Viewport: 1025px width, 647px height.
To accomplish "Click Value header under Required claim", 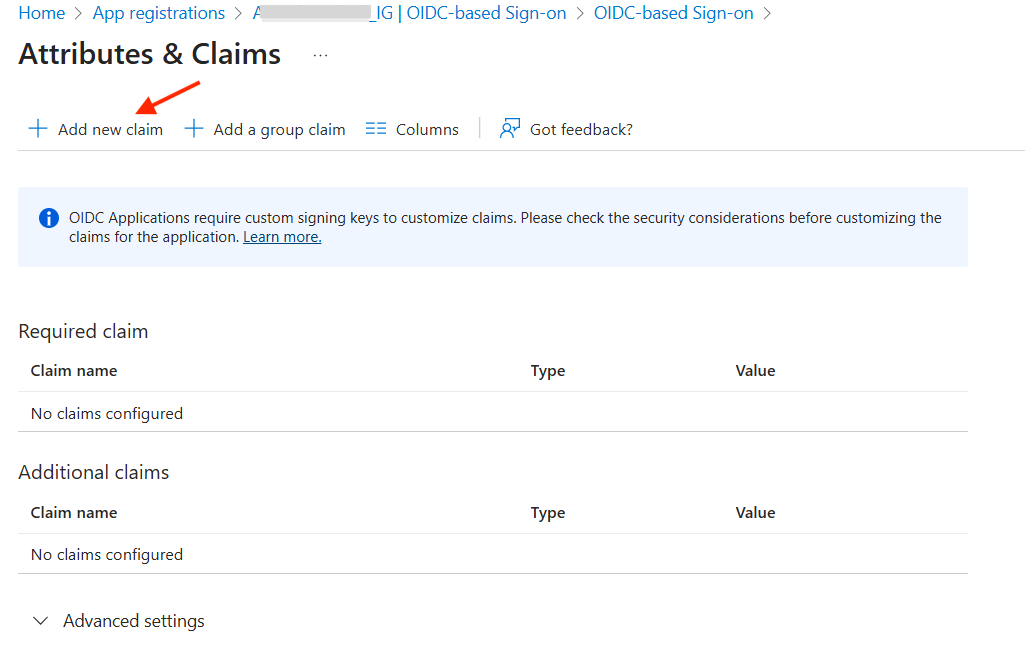I will 755,370.
